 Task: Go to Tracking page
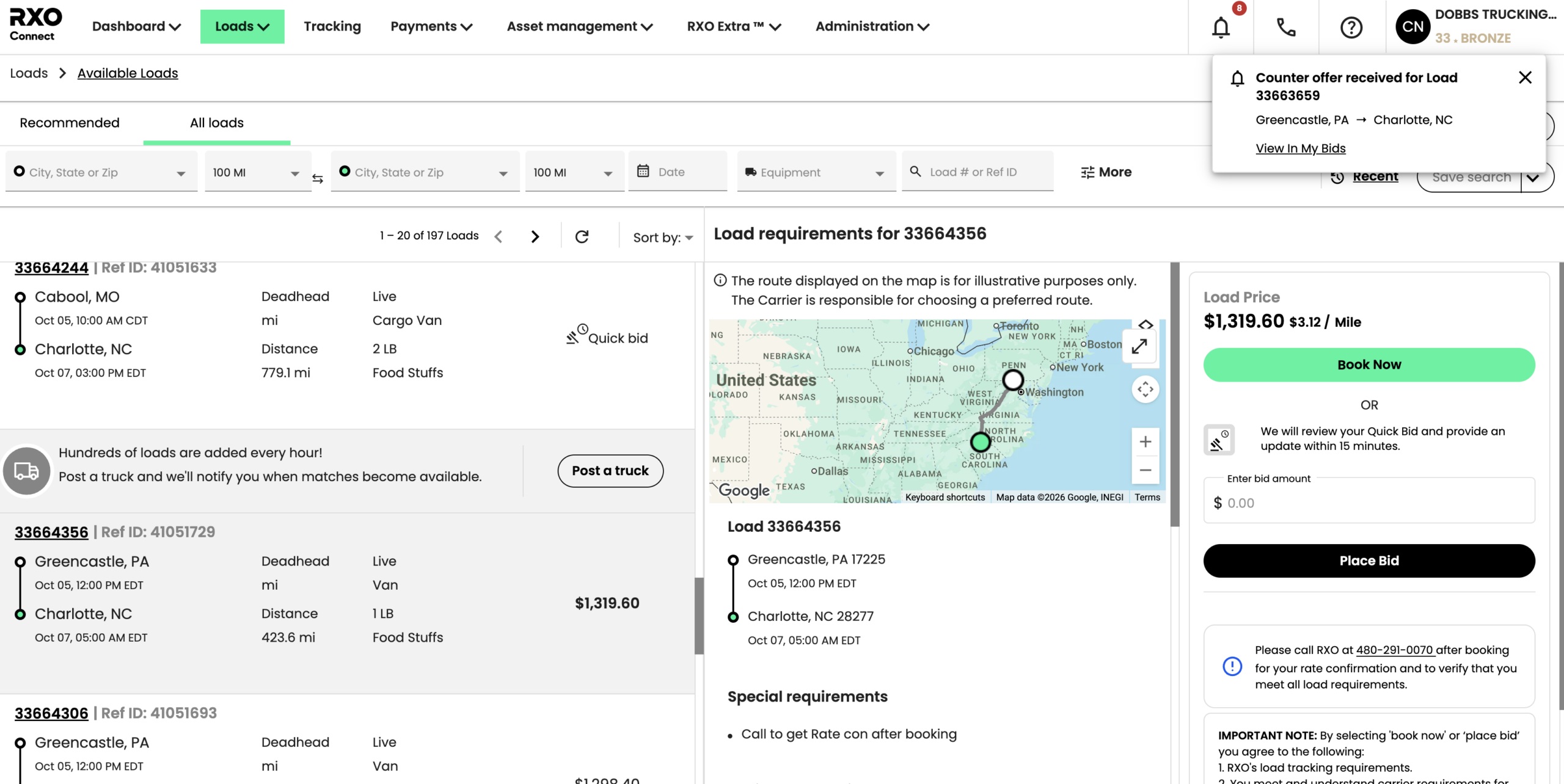click(x=332, y=26)
